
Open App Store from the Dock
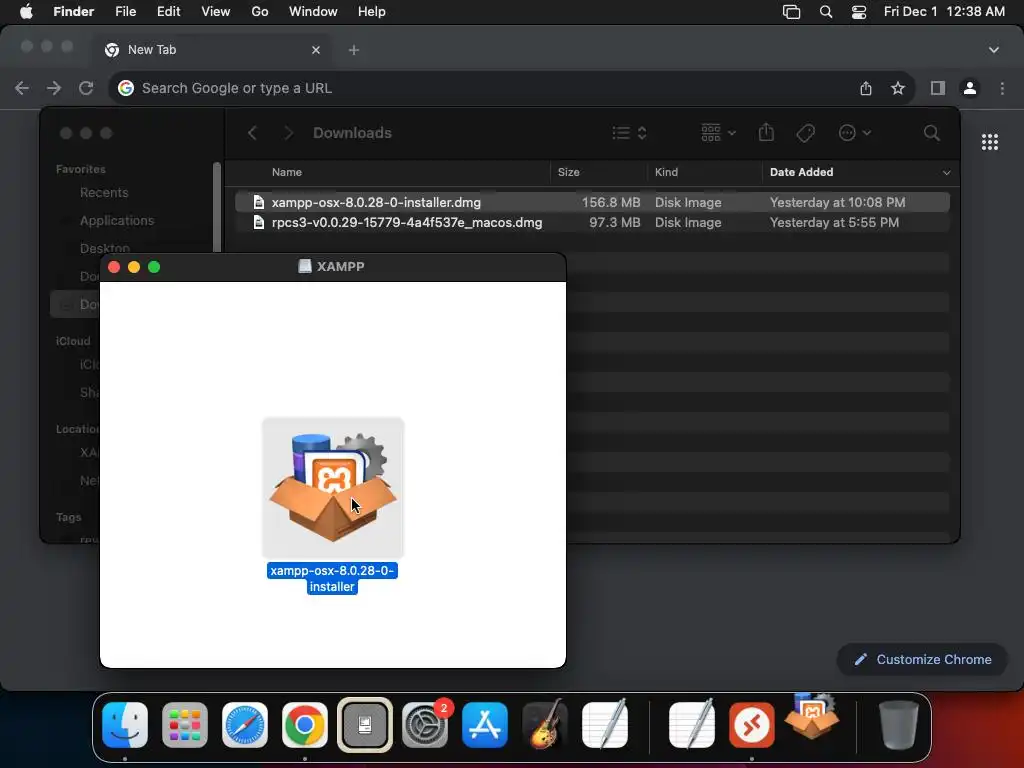pos(485,724)
